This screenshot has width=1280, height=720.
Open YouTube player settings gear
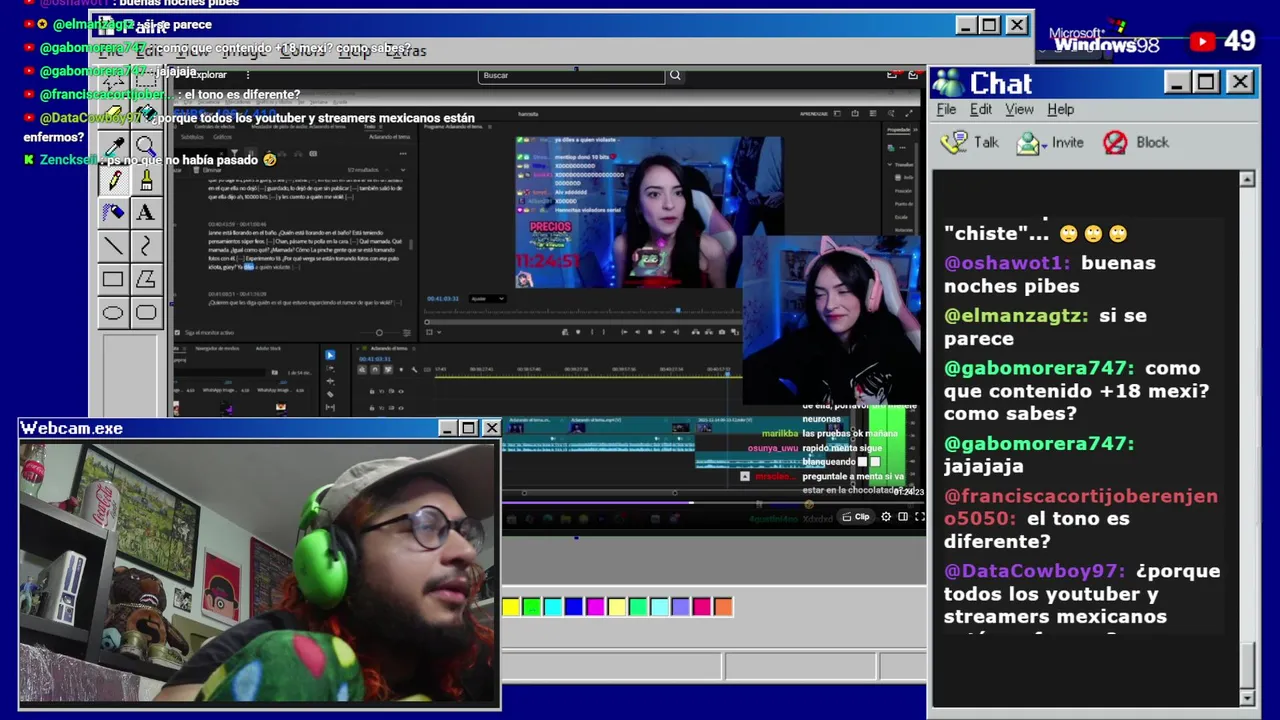[x=886, y=517]
